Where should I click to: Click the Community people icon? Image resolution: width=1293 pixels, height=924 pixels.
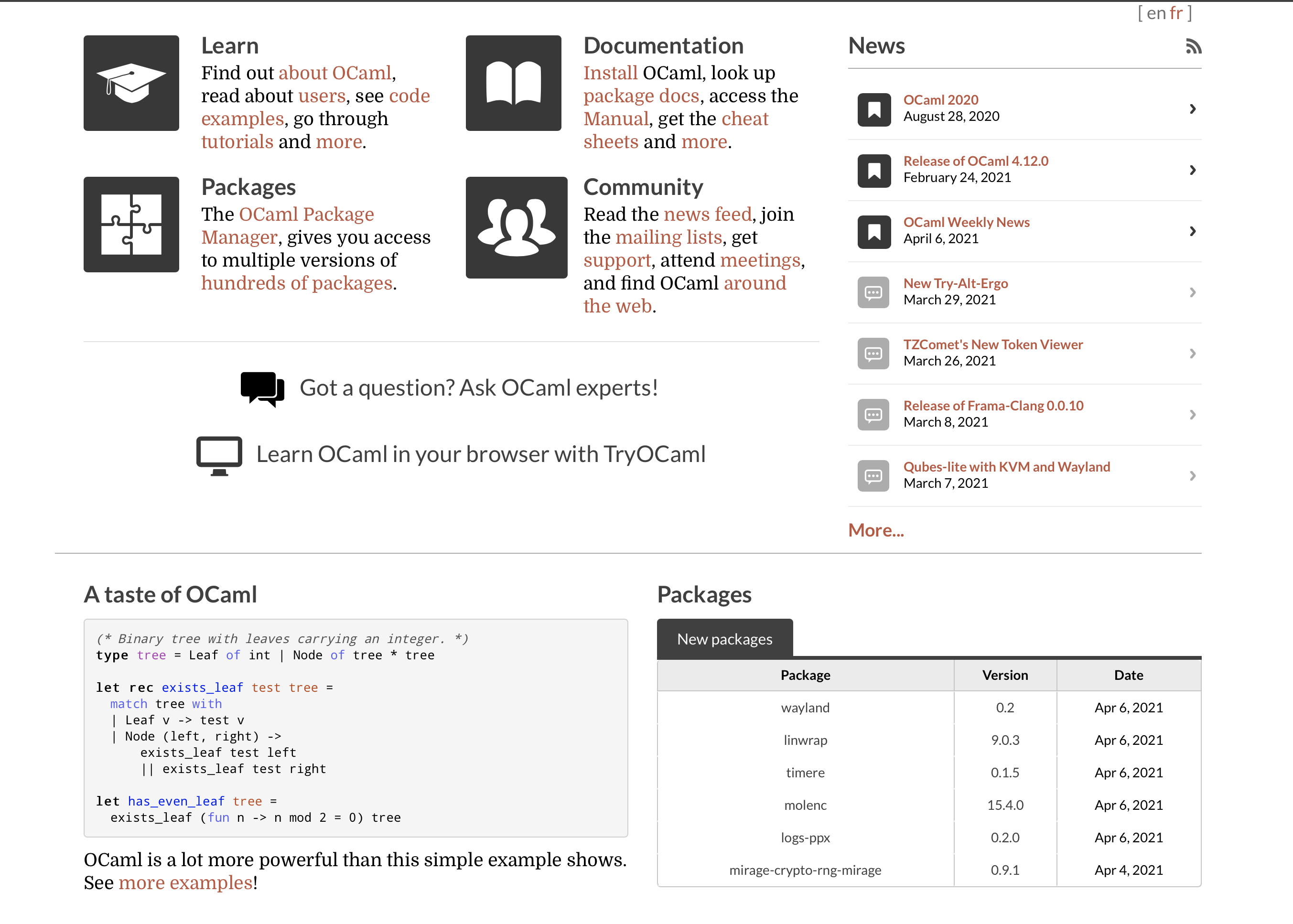coord(517,227)
